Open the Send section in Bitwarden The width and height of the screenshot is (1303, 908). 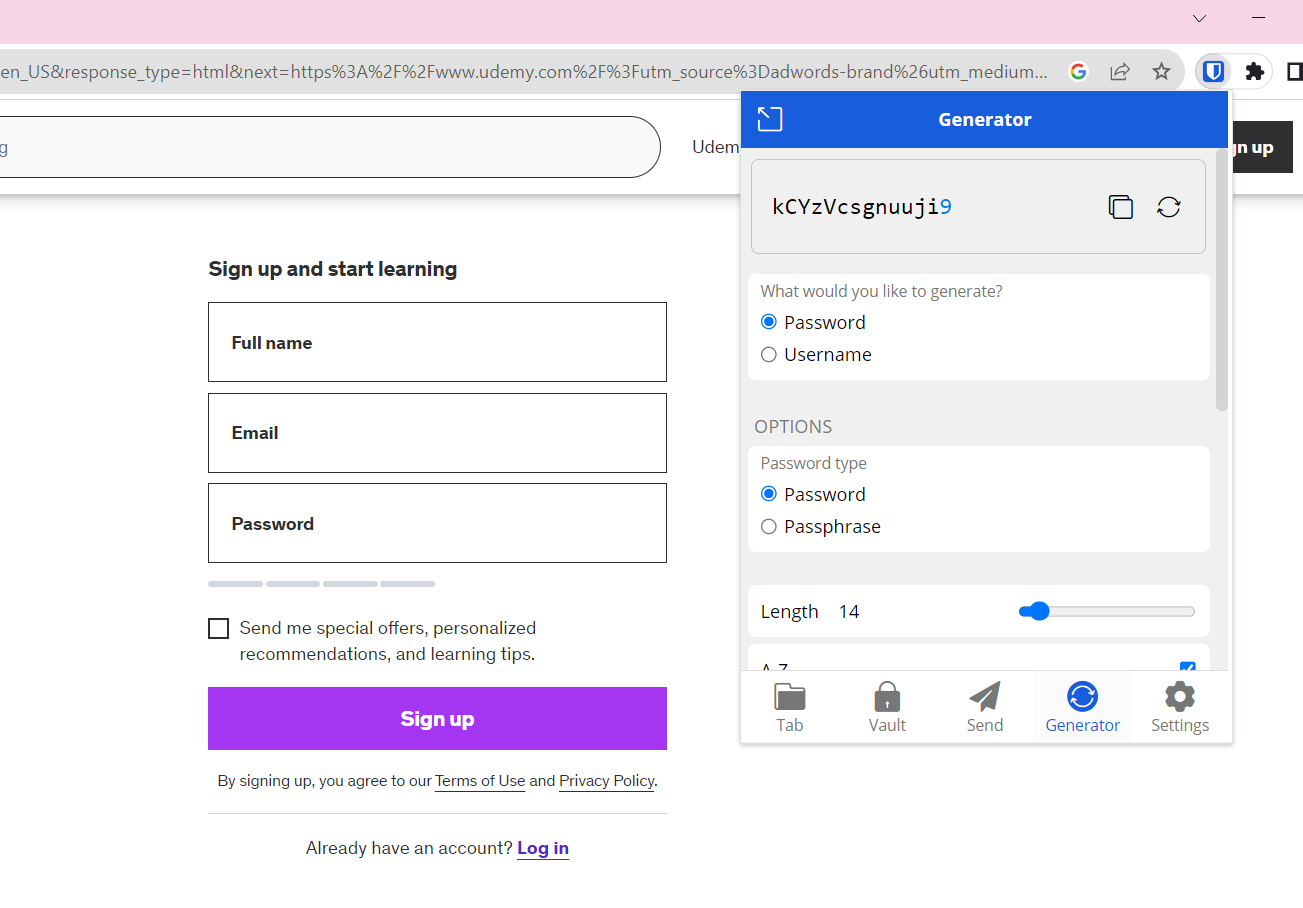coord(984,706)
